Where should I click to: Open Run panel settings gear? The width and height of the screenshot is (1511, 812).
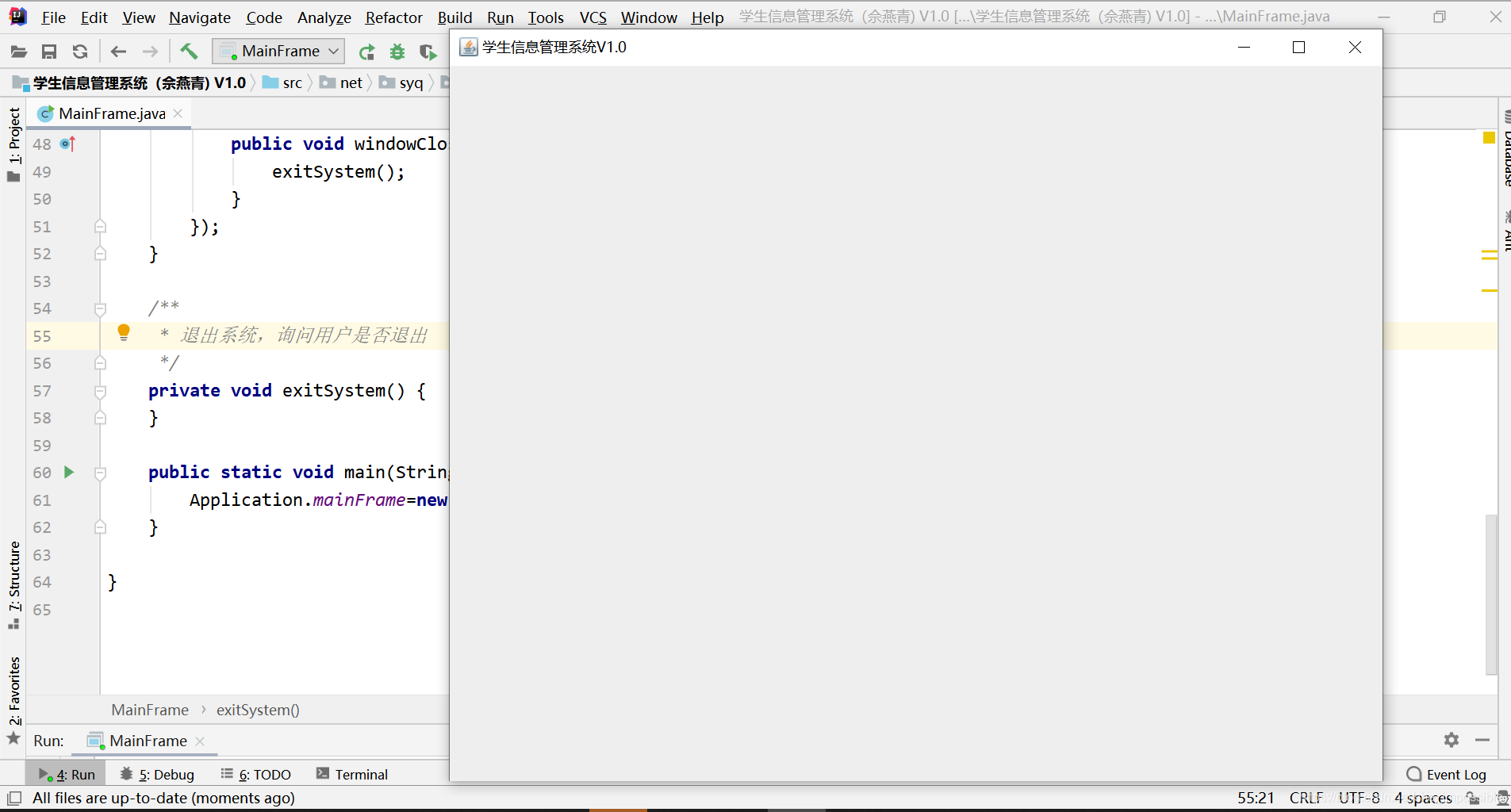pyautogui.click(x=1452, y=740)
